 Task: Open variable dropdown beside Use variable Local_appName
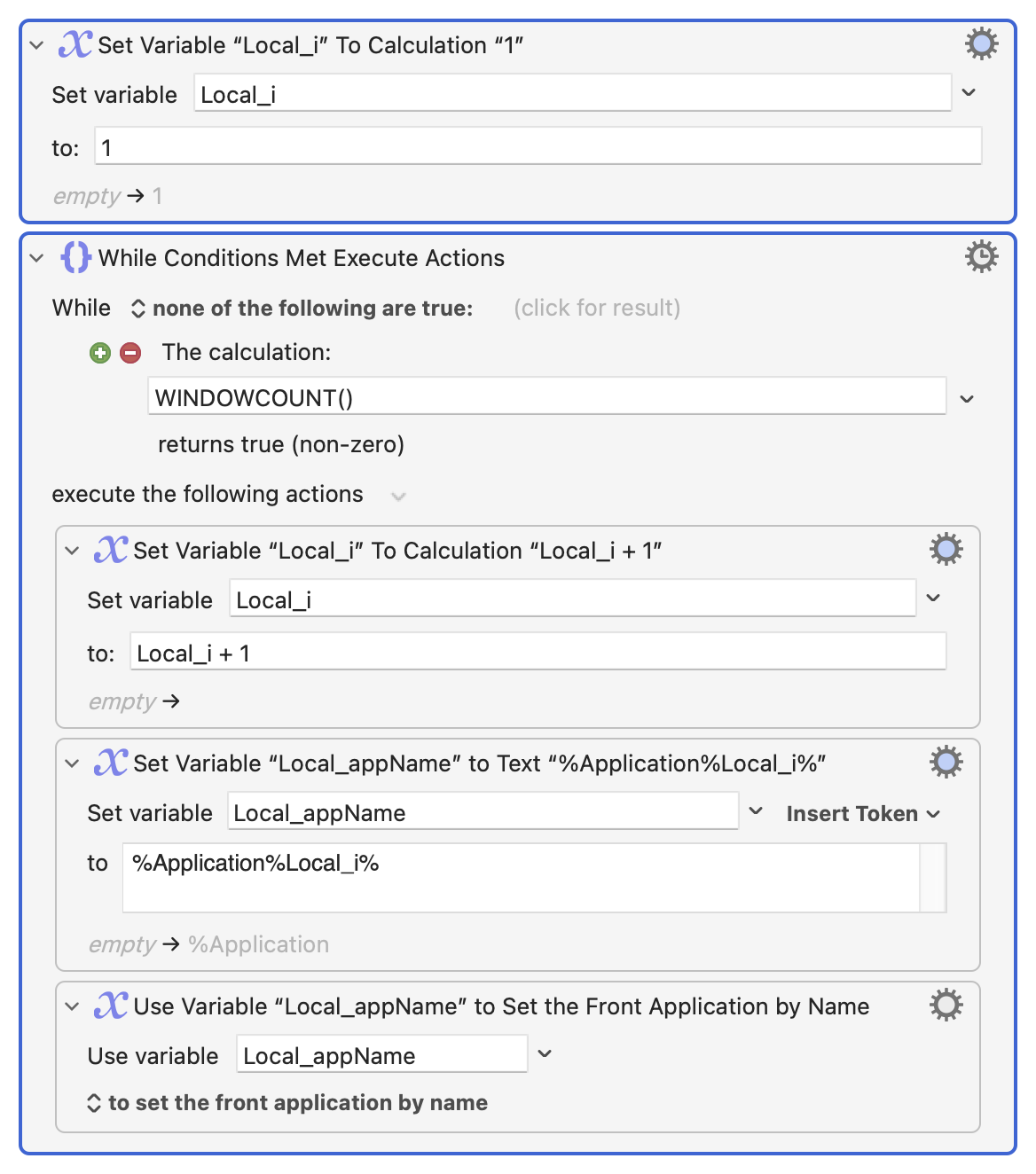click(x=545, y=1054)
